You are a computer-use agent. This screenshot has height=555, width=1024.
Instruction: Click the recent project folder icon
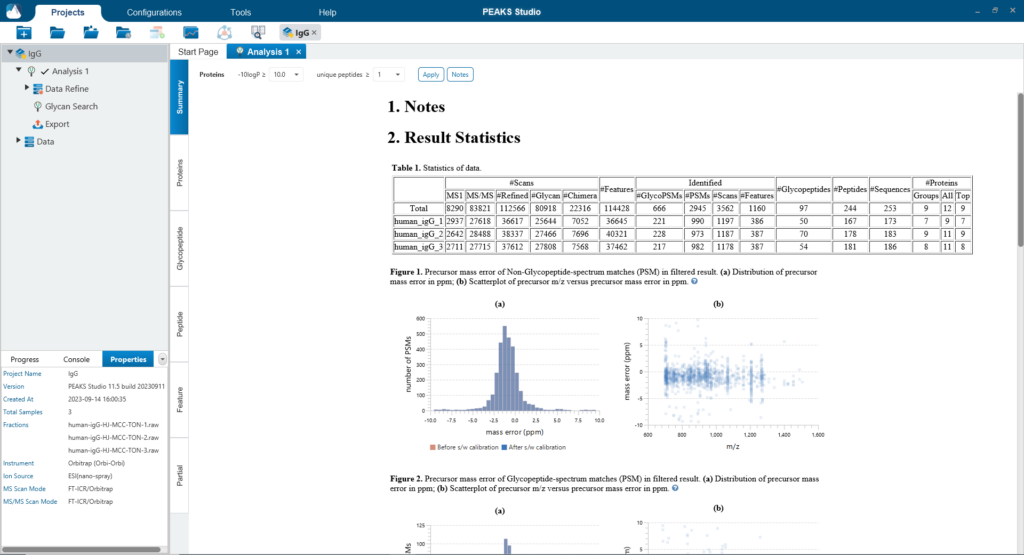pyautogui.click(x=123, y=33)
